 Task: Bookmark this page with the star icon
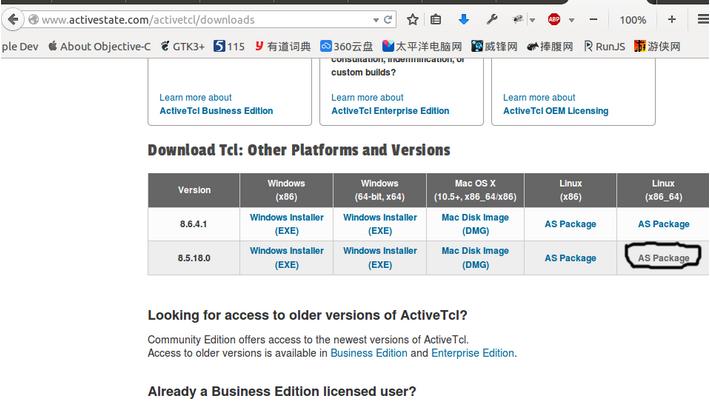click(412, 19)
